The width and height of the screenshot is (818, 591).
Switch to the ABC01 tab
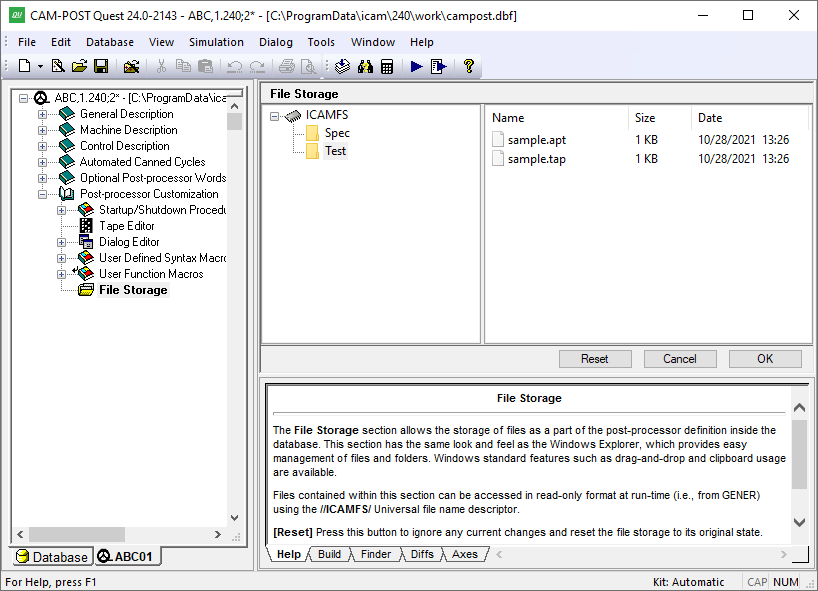point(127,557)
